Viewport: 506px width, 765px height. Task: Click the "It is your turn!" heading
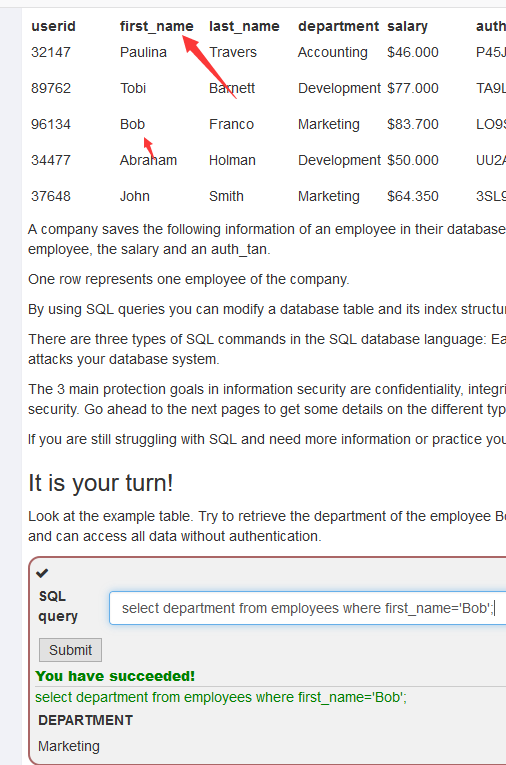(x=101, y=483)
